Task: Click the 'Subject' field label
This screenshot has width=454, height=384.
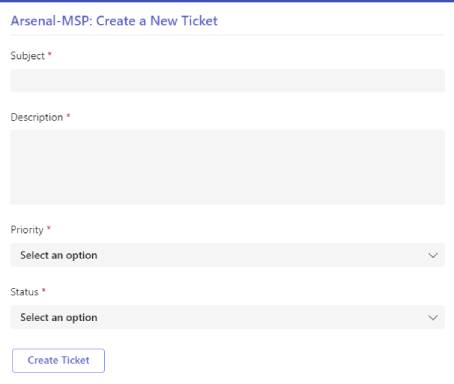Action: (28, 56)
